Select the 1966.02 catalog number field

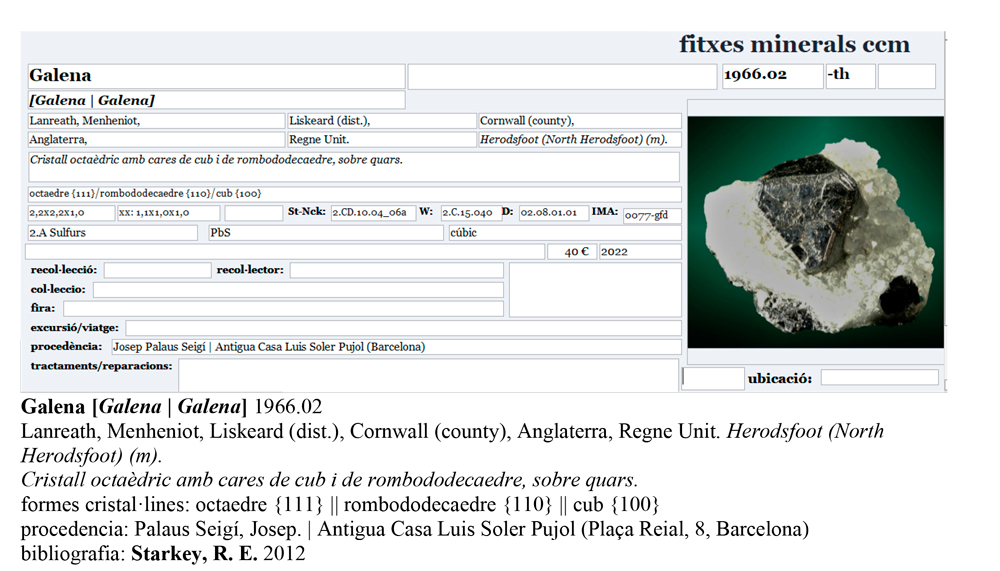coord(772,76)
